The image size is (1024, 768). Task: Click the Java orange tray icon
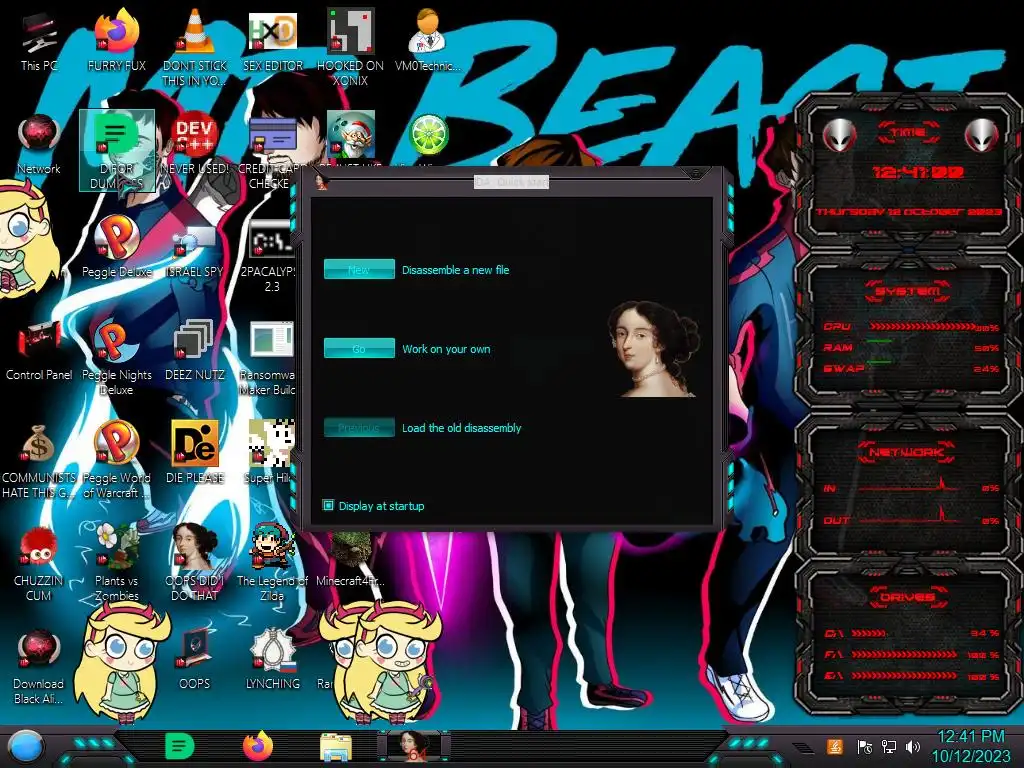click(834, 746)
